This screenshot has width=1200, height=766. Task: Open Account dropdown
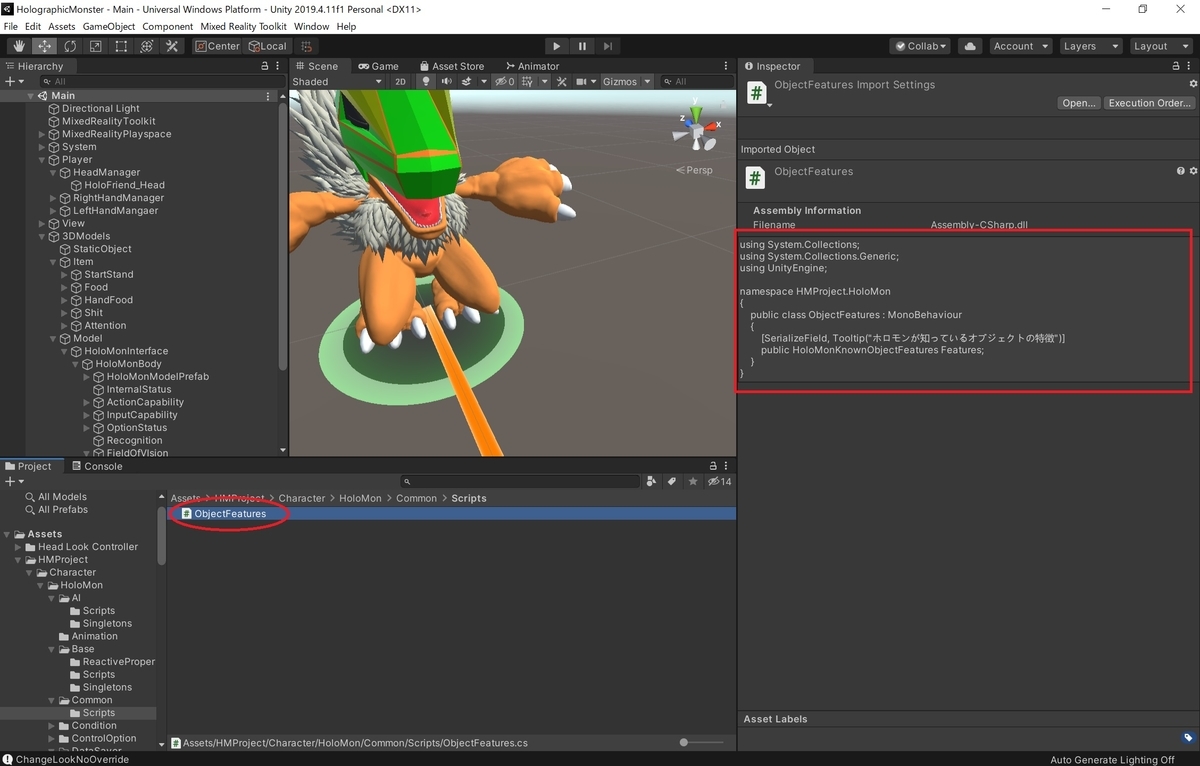pos(1020,46)
